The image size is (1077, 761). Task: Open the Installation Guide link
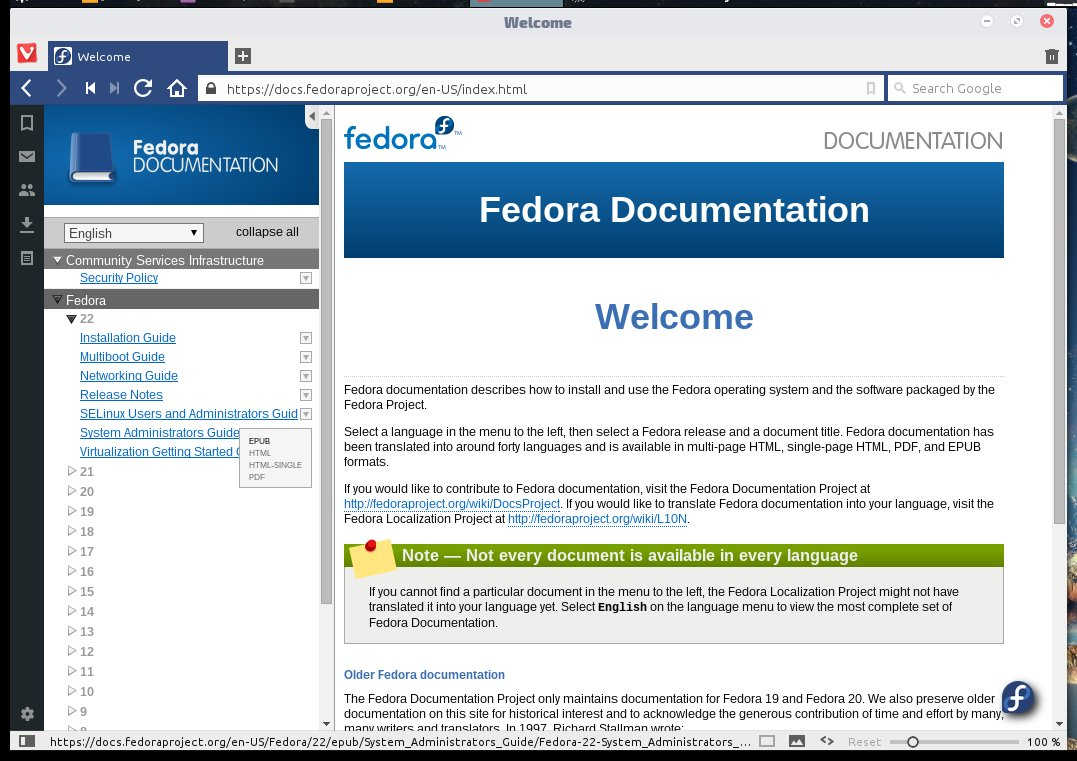[x=128, y=338]
